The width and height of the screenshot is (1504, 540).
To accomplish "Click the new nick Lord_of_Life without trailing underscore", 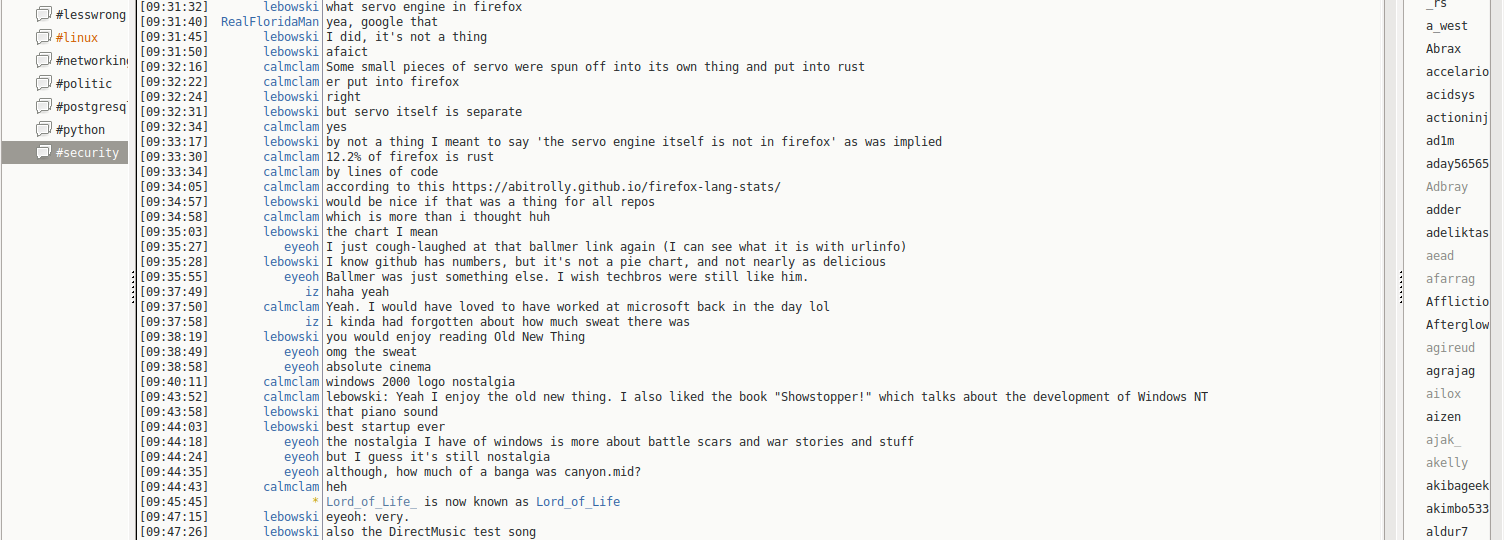I will coord(577,502).
